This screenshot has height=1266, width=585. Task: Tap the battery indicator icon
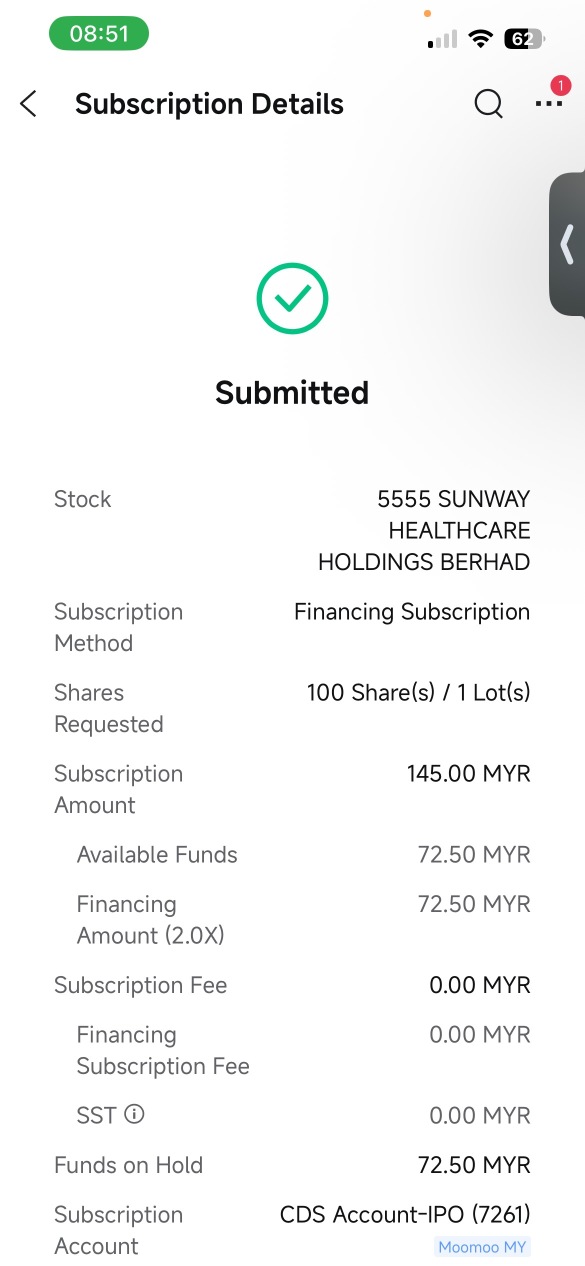(x=525, y=39)
